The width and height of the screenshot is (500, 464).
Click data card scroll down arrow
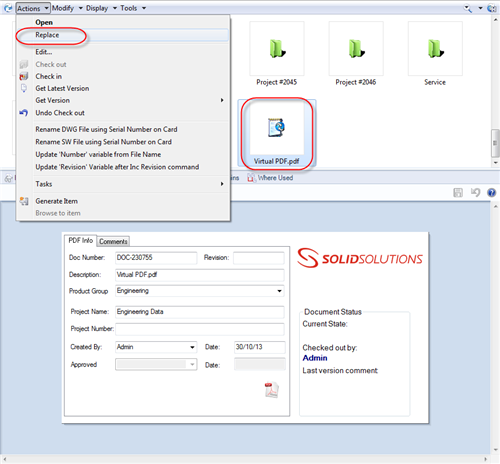coord(496,449)
